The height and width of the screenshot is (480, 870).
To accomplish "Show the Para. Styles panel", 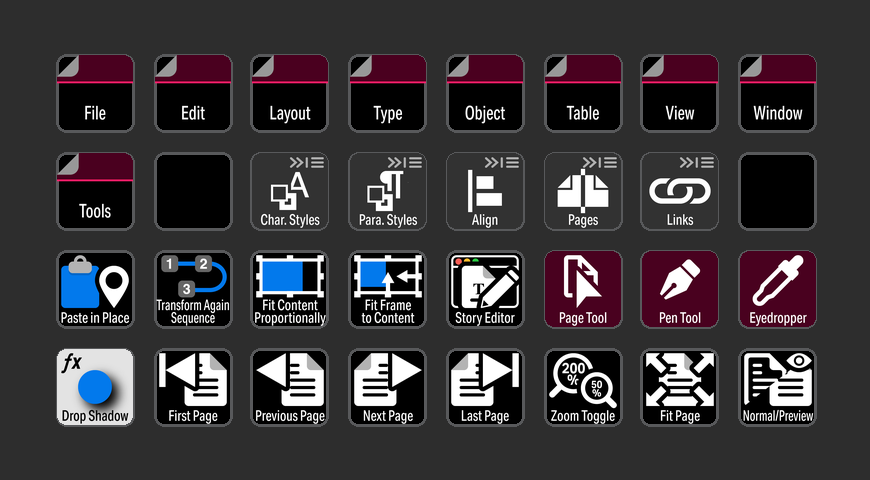I will tap(388, 191).
